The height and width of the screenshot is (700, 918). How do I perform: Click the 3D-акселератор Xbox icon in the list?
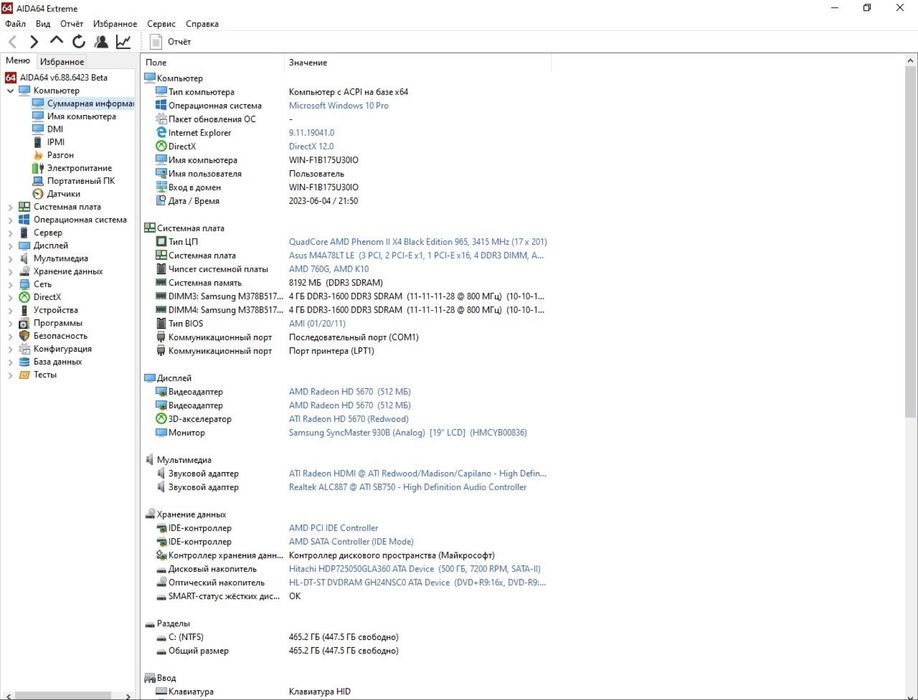(161, 418)
